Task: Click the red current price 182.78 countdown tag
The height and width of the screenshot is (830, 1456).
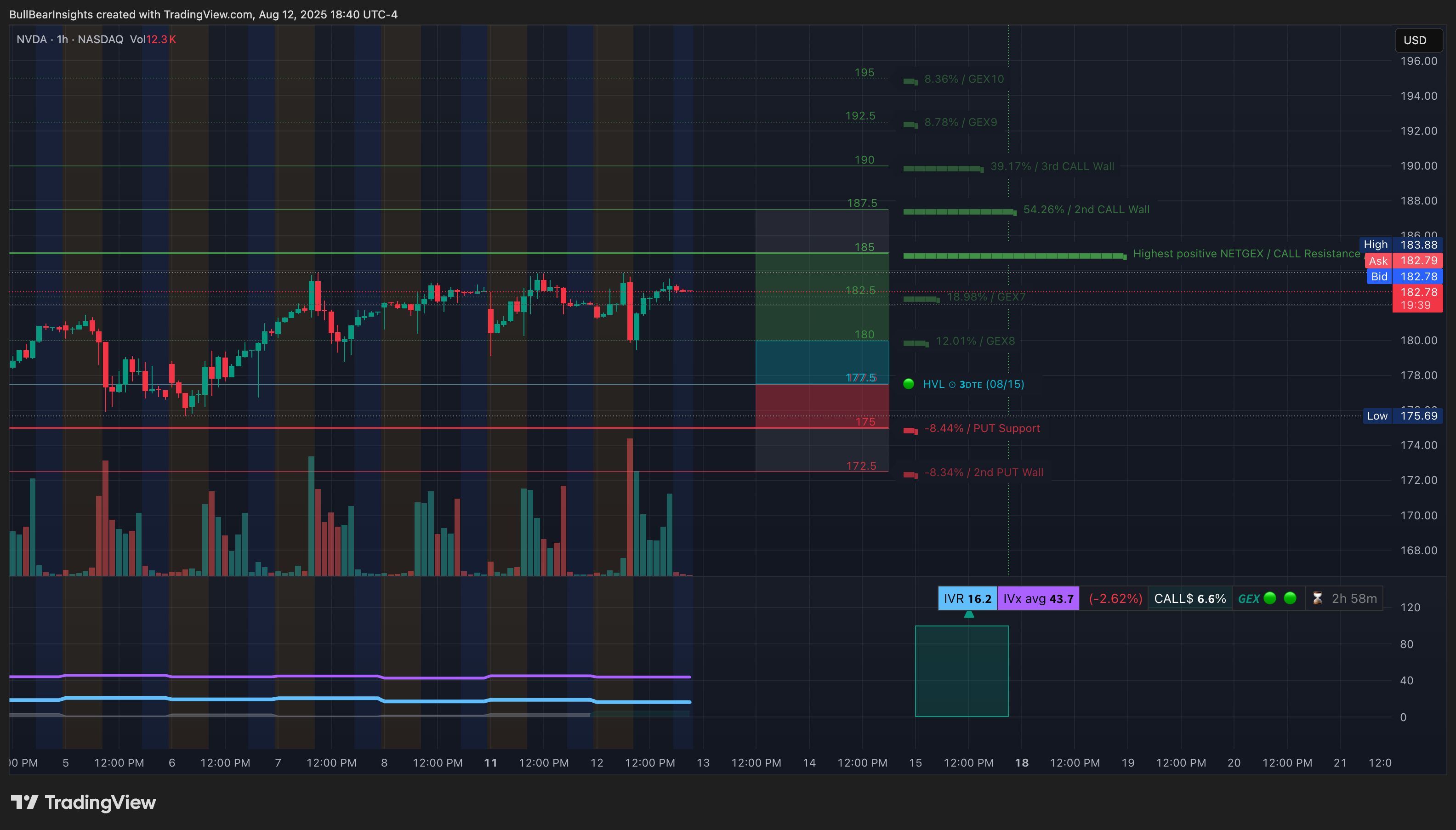Action: tap(1418, 298)
